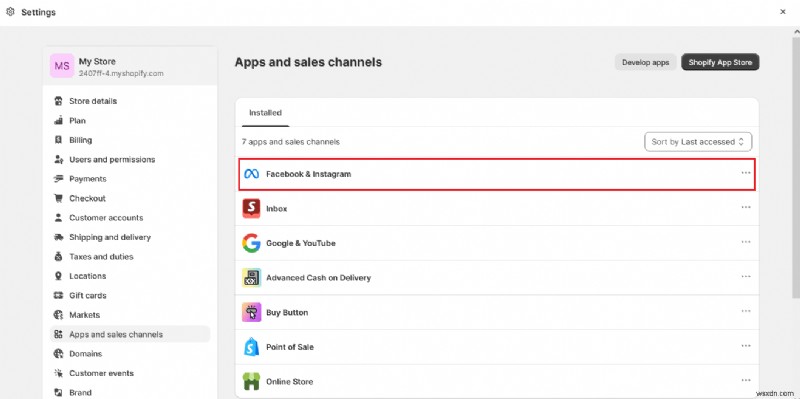Viewport: 800px width, 399px height.
Task: Click the Customer events cursor icon
Action: (x=58, y=373)
